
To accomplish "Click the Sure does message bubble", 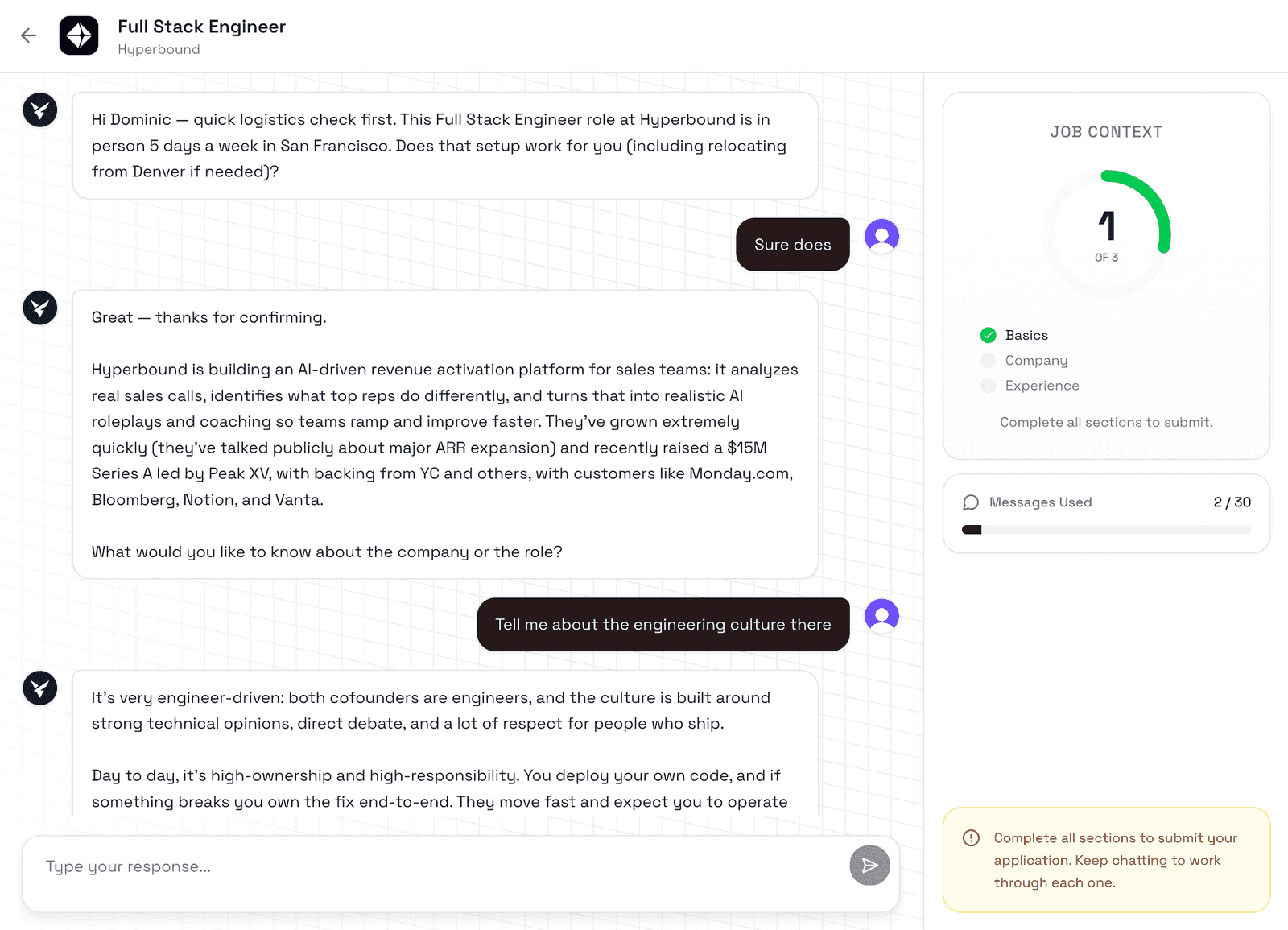I will tap(793, 245).
